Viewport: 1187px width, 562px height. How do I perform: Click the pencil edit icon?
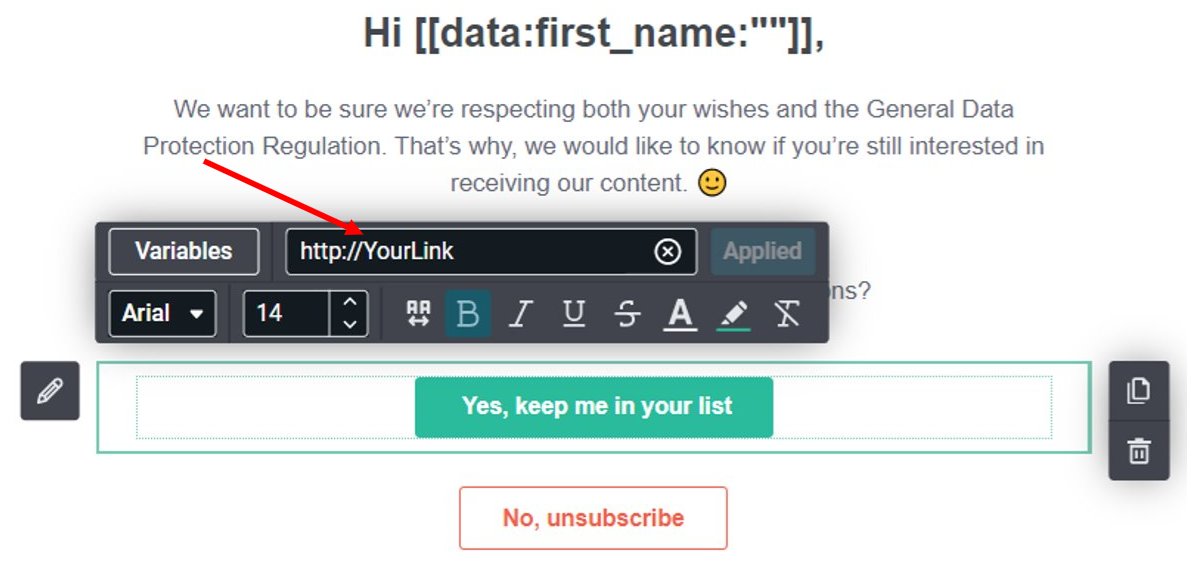[x=50, y=391]
